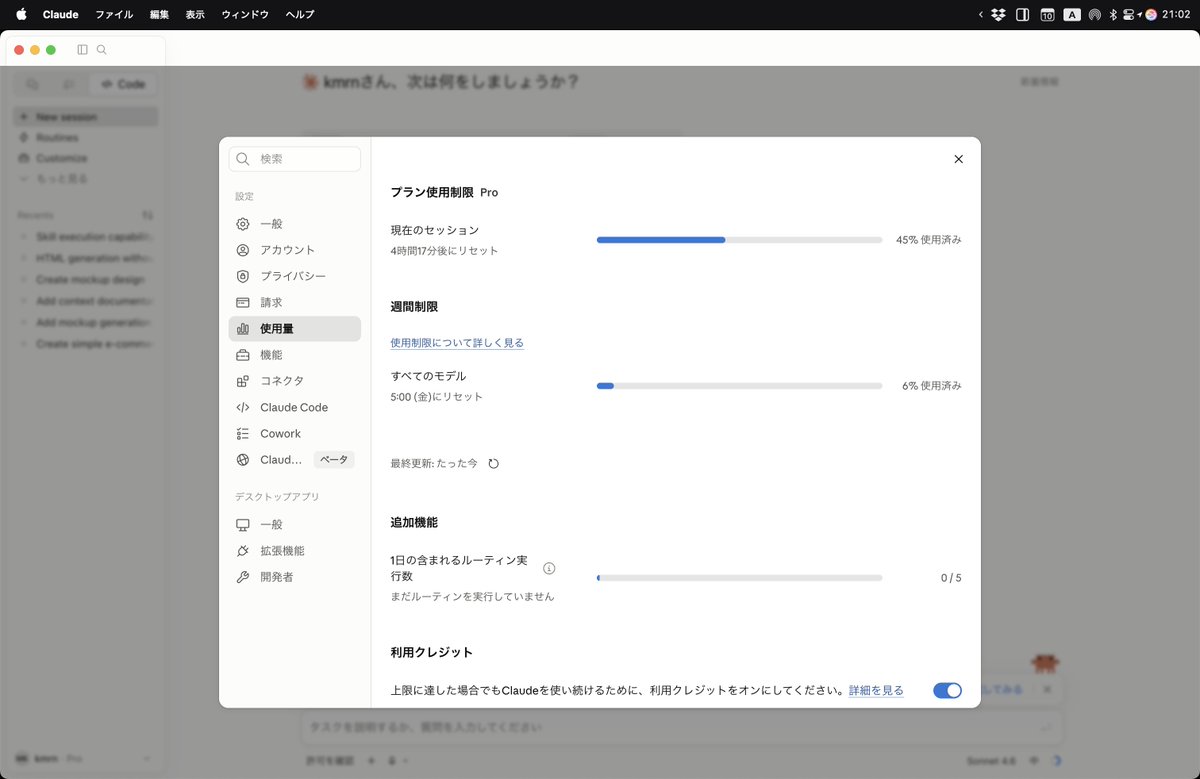Click the "6% 使用済み" usage value
Image resolution: width=1200 pixels, height=779 pixels.
coord(931,386)
